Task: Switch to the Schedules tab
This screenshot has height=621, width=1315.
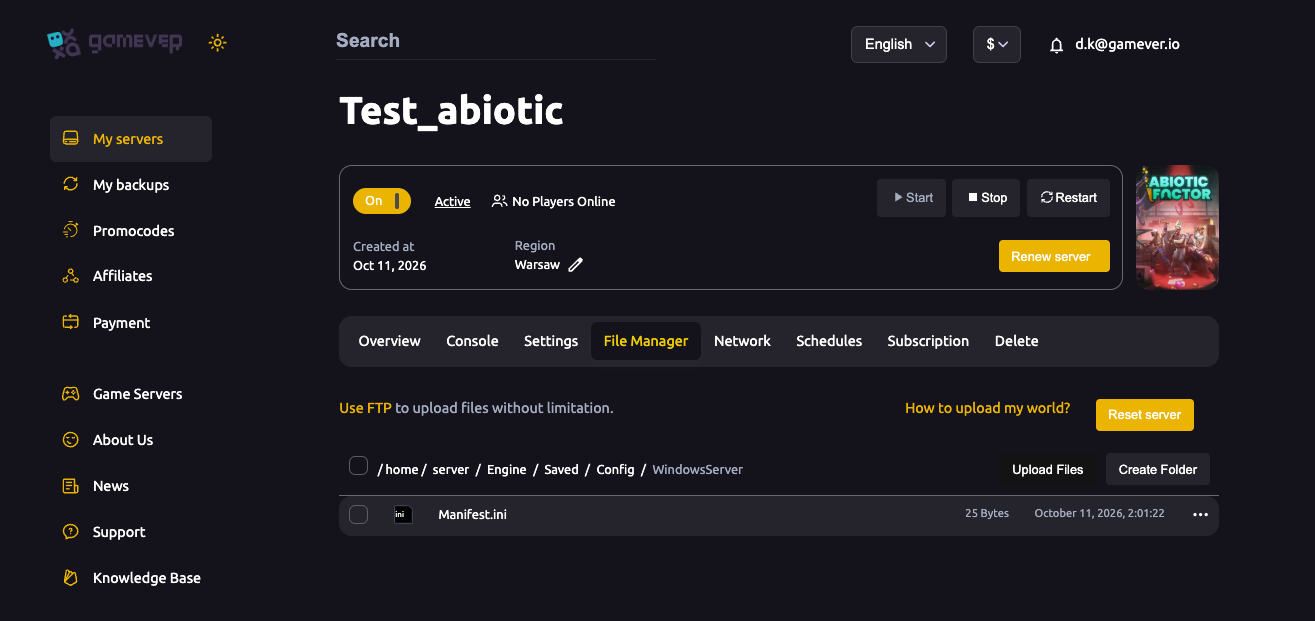Action: [829, 341]
